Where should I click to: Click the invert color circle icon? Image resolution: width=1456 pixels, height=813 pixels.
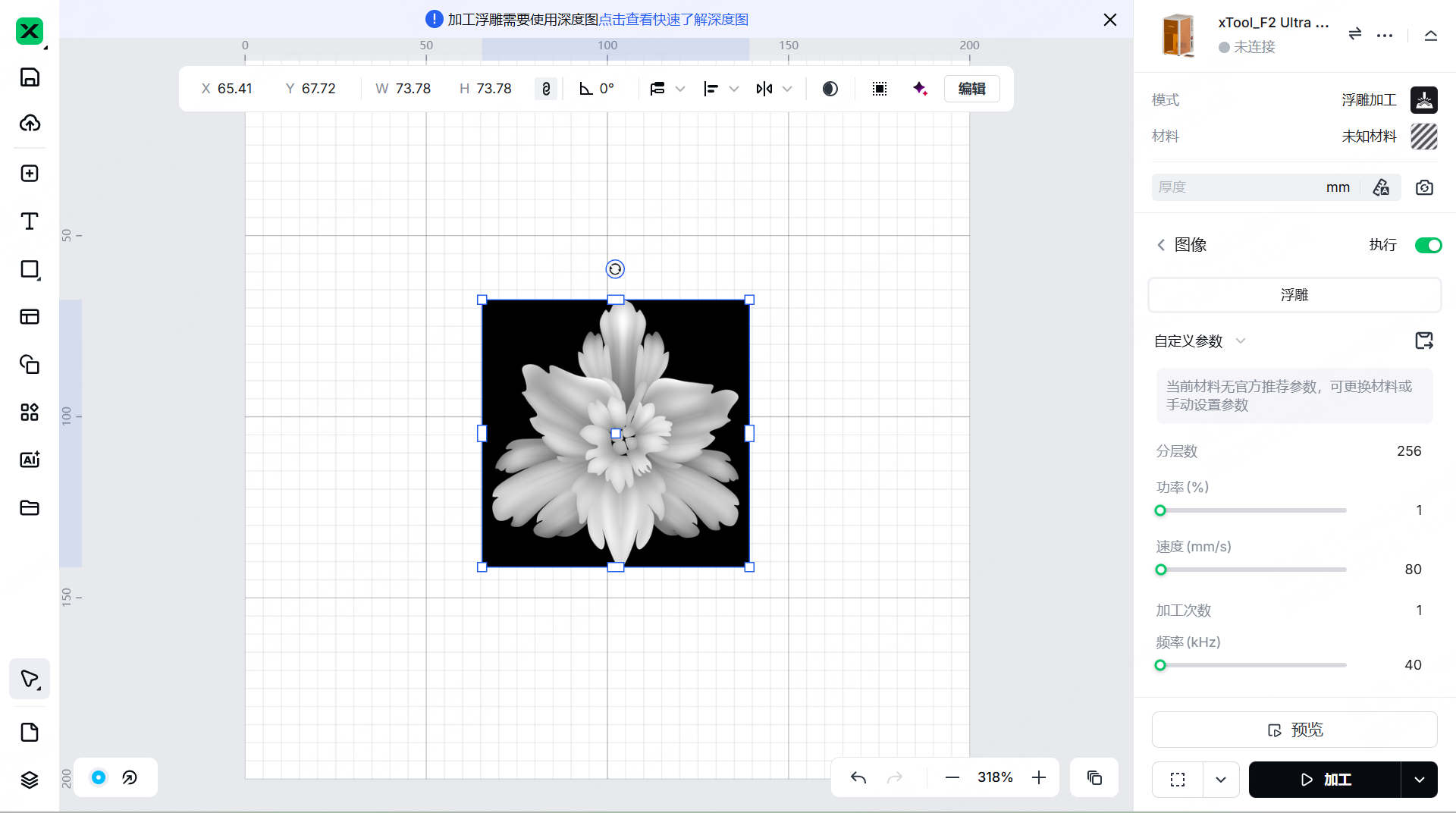tap(830, 89)
